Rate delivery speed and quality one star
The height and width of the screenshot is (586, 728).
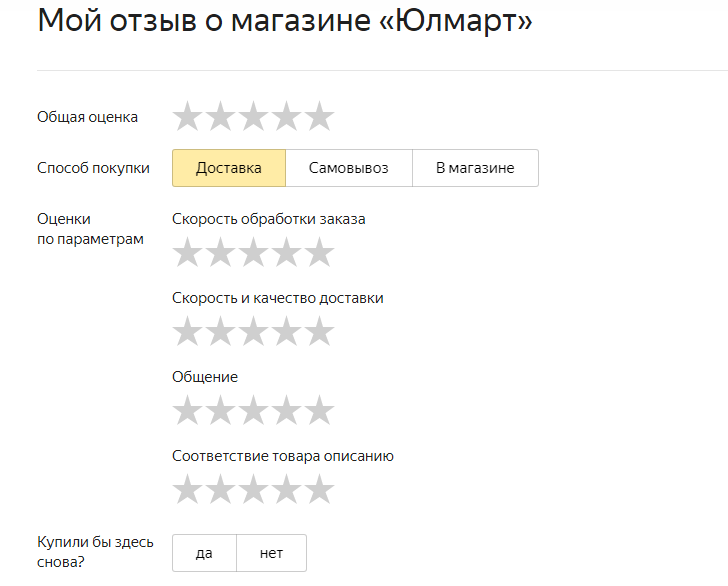(187, 331)
